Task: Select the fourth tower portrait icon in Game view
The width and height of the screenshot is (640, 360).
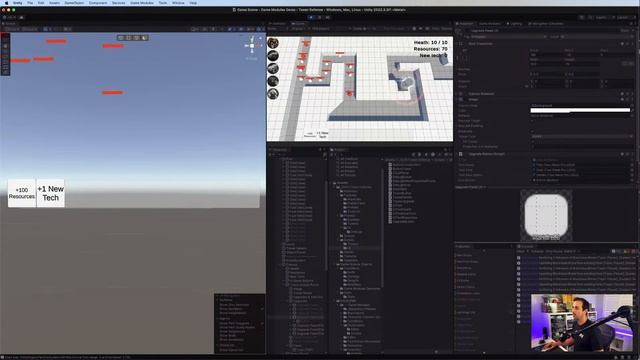Action: (x=273, y=80)
